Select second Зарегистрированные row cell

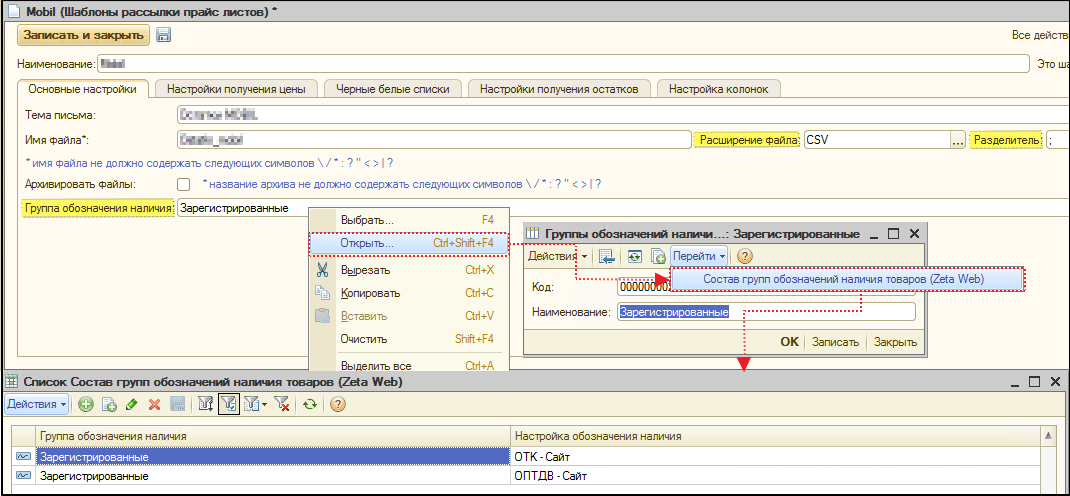[274, 476]
